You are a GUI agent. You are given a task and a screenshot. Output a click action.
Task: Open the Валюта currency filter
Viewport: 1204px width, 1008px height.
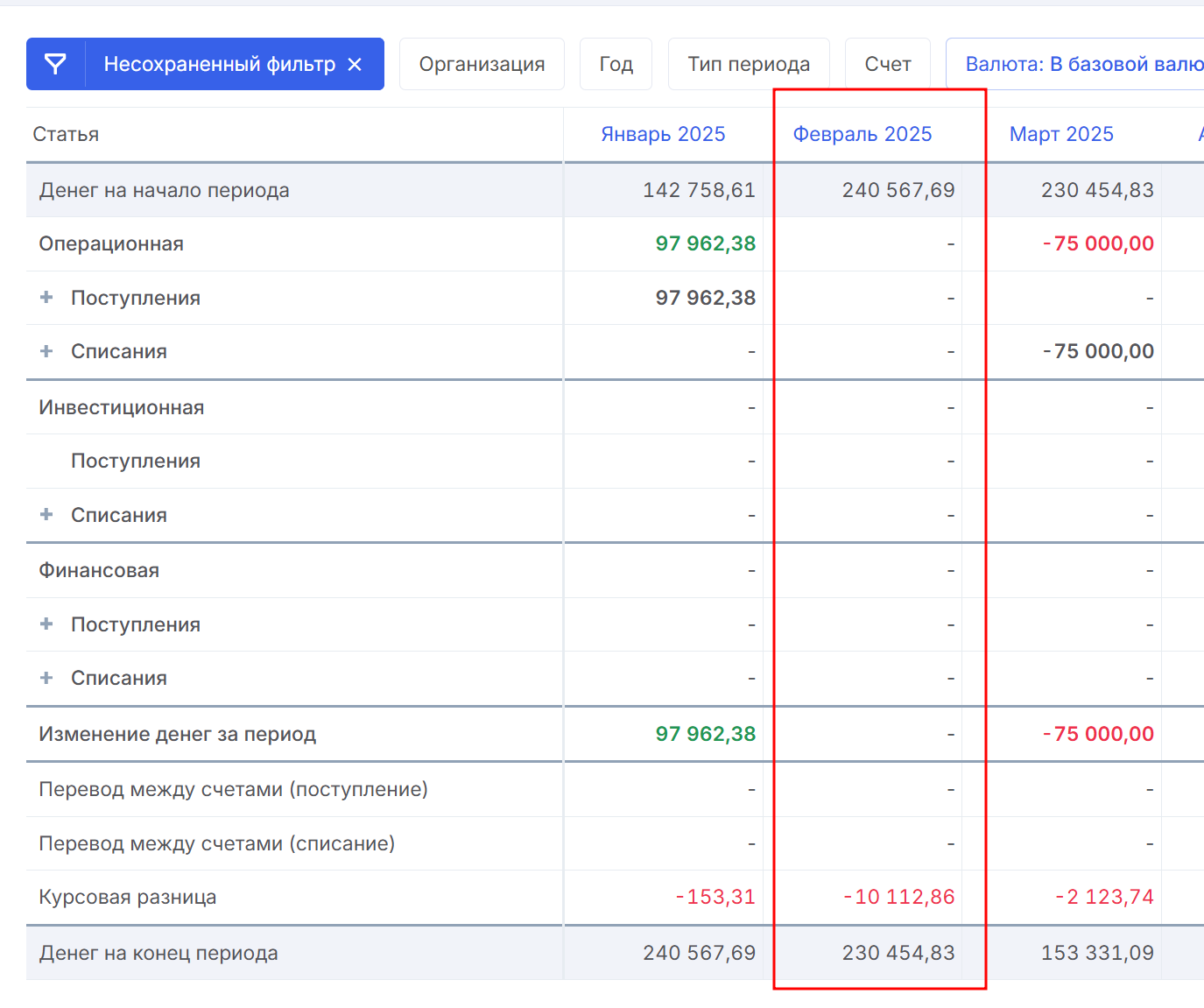click(x=1082, y=64)
